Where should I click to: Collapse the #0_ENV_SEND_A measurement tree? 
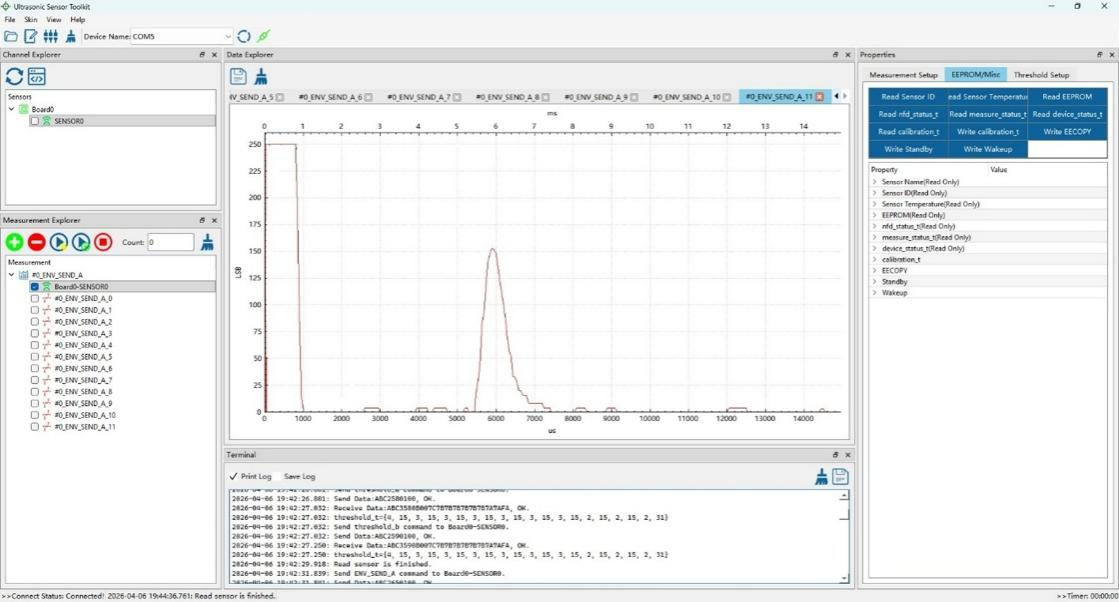[x=11, y=274]
